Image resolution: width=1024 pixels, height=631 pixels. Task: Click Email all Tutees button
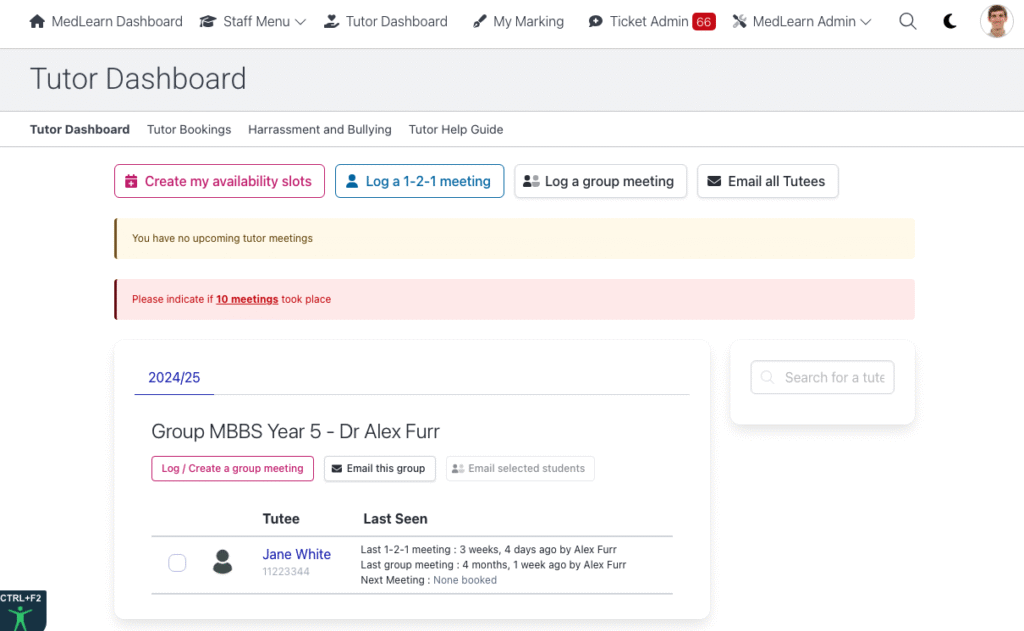[767, 181]
